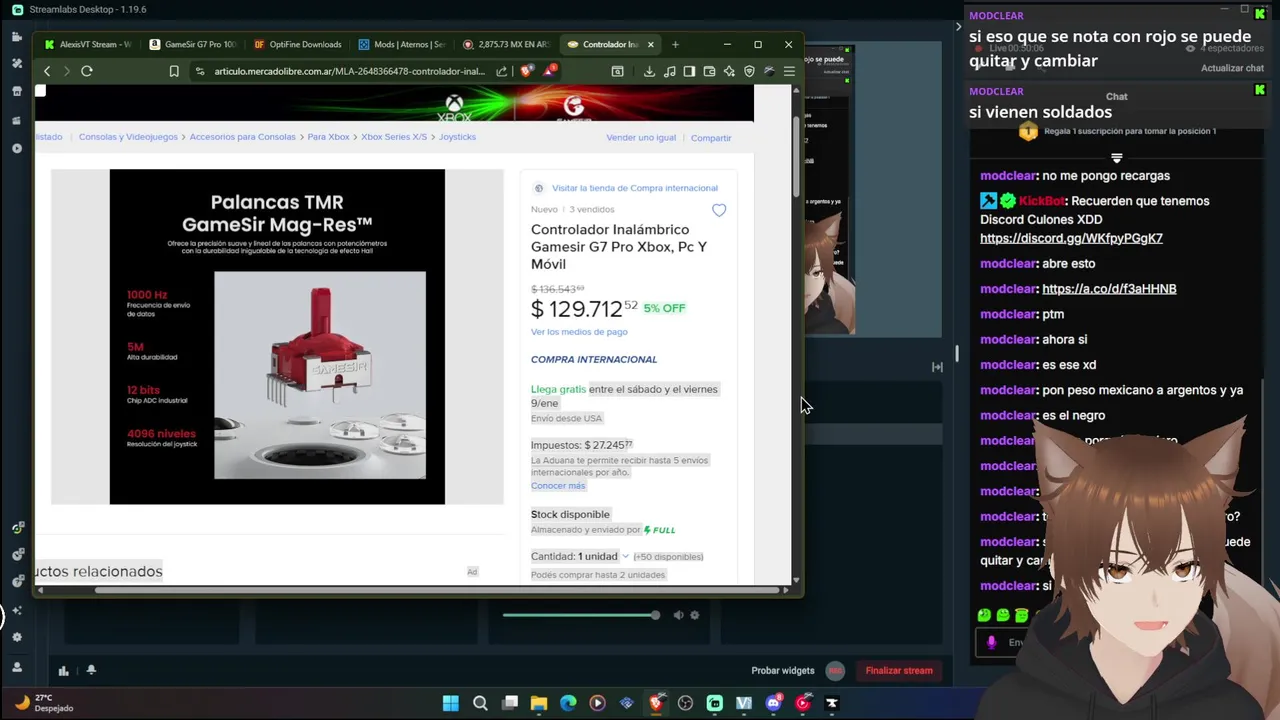Open Streamlabs themes icon in sidebar

17,63
